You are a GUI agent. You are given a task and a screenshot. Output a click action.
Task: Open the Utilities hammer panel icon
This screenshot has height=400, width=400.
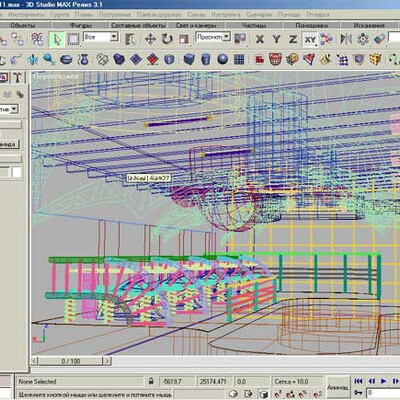(x=17, y=78)
